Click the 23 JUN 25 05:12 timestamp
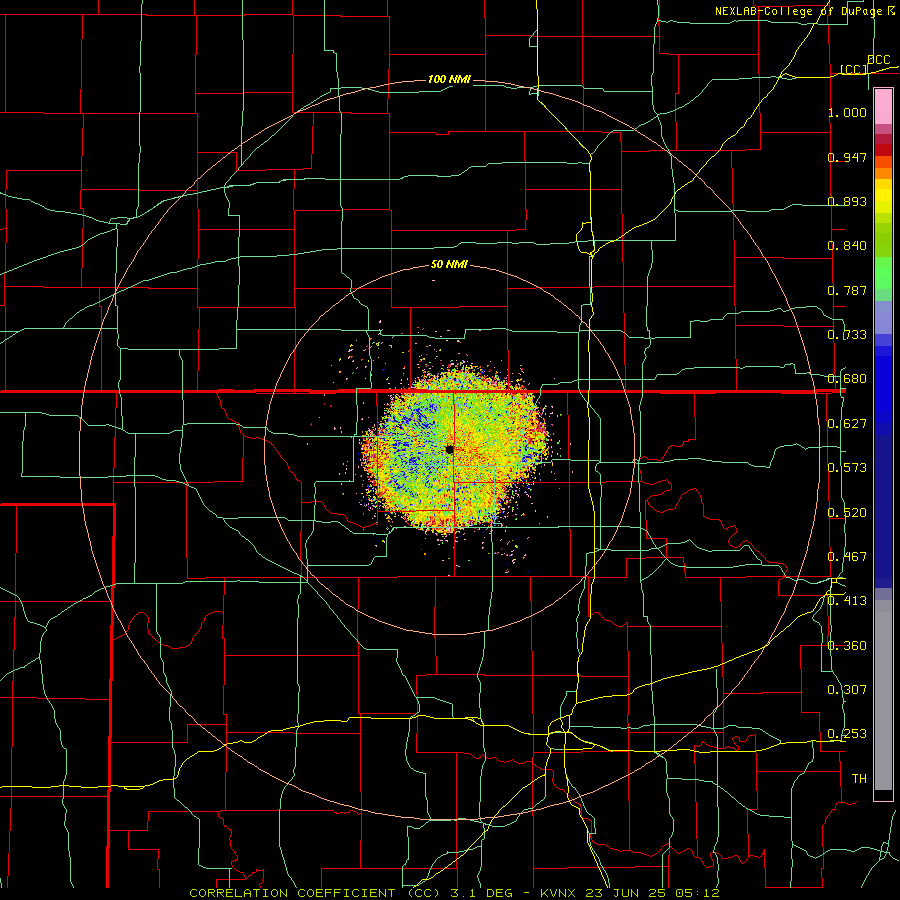900x900 pixels. 653,893
